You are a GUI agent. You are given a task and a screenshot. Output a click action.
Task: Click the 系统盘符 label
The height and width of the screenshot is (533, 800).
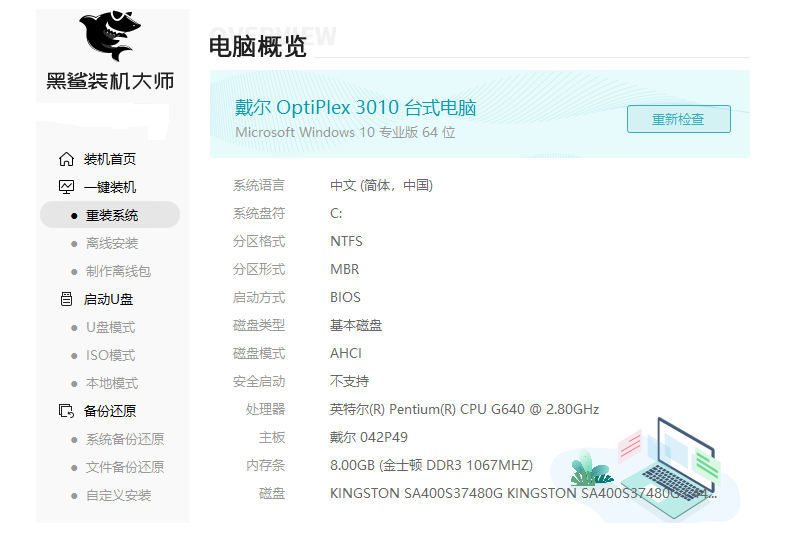pos(259,213)
